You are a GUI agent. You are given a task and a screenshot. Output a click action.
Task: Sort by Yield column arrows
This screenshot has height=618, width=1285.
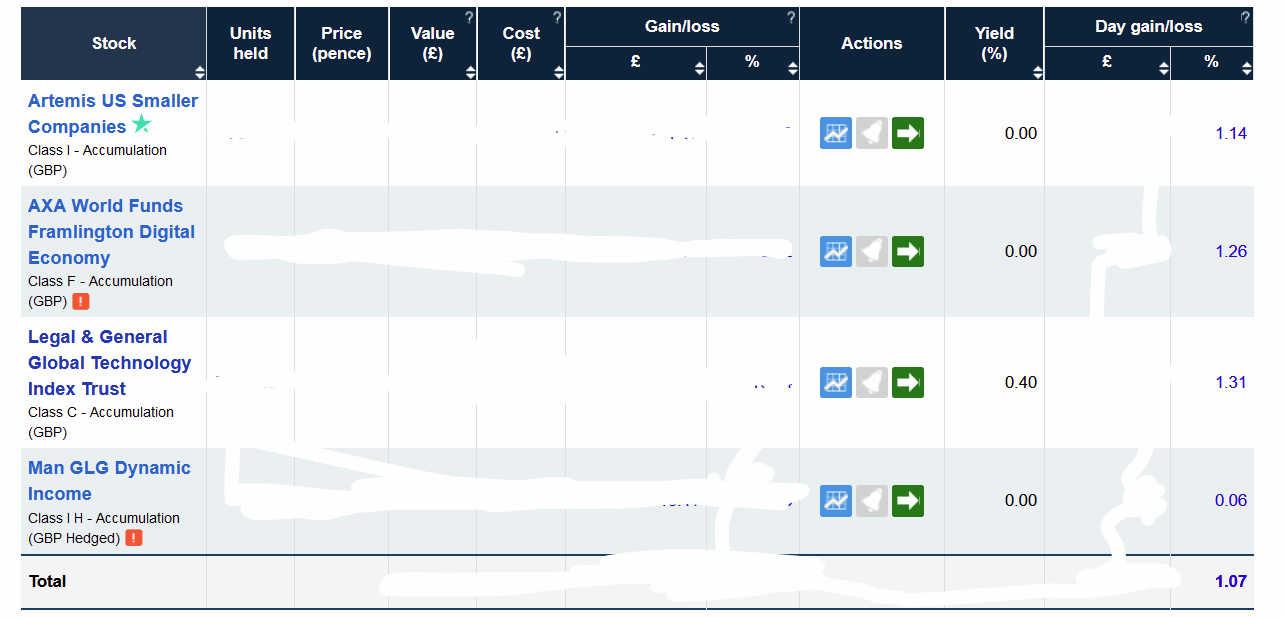click(x=1037, y=71)
